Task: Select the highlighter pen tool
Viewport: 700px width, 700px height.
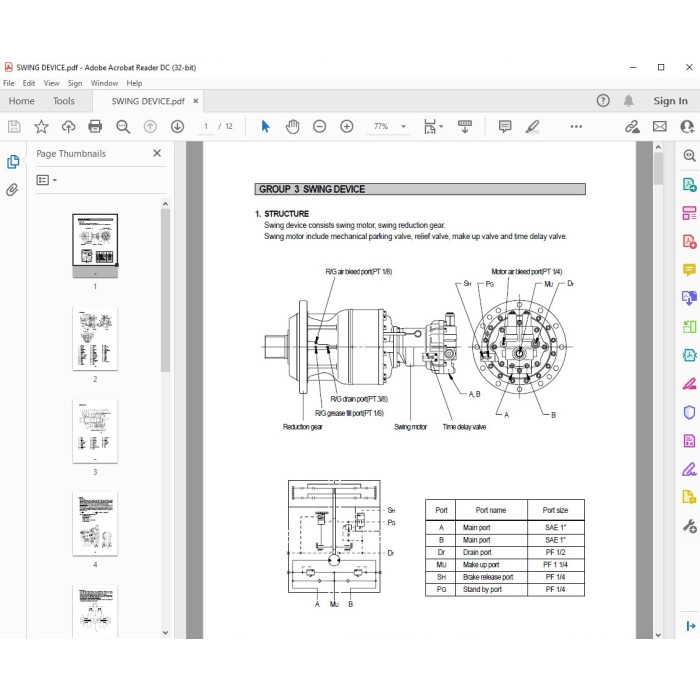Action: coord(532,127)
